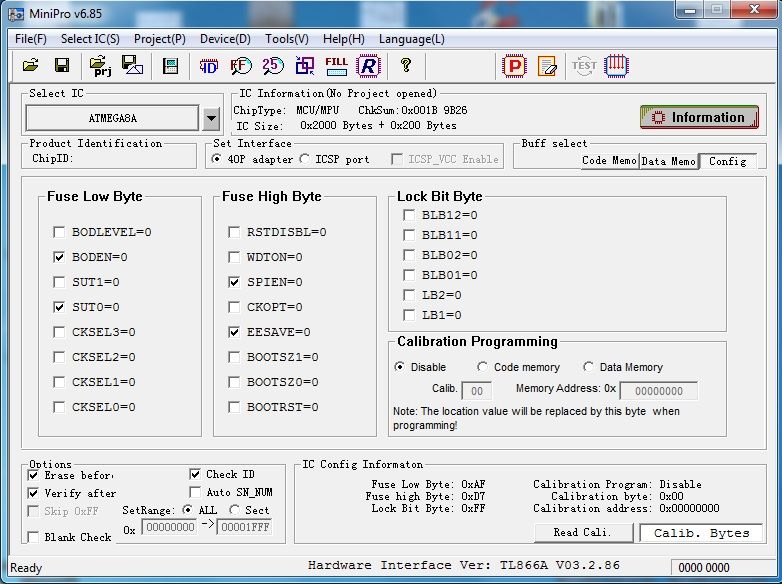Click the Calib. Bytes button
Image resolution: width=782 pixels, height=584 pixels.
click(x=701, y=533)
